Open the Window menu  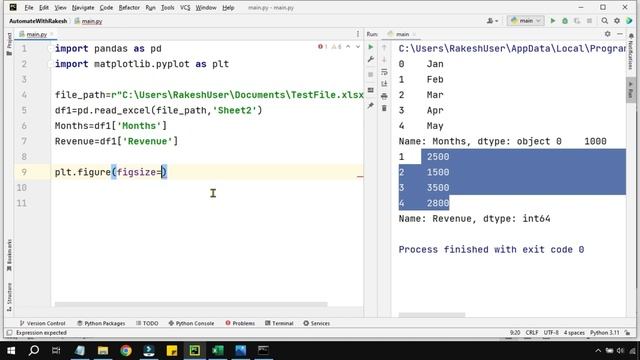[206, 7]
